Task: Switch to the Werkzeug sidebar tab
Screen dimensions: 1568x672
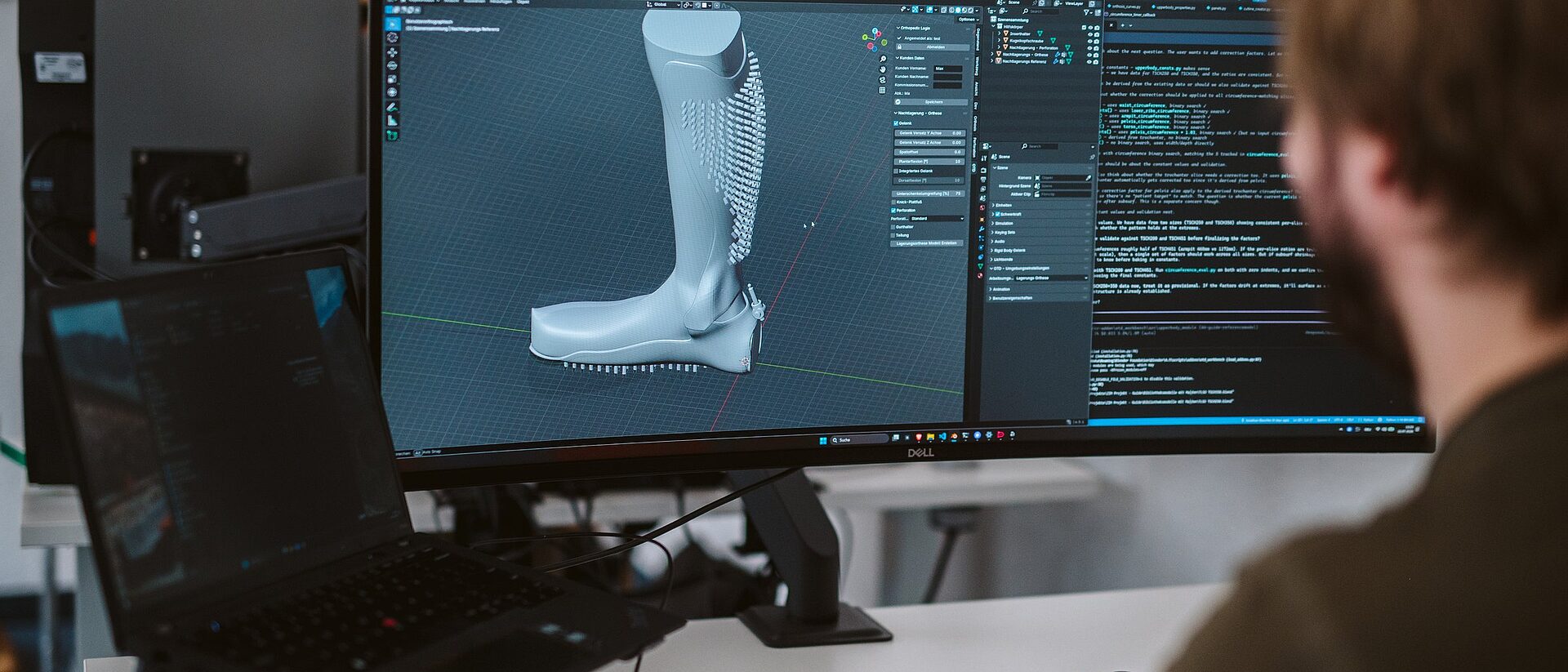Action: coord(976,65)
